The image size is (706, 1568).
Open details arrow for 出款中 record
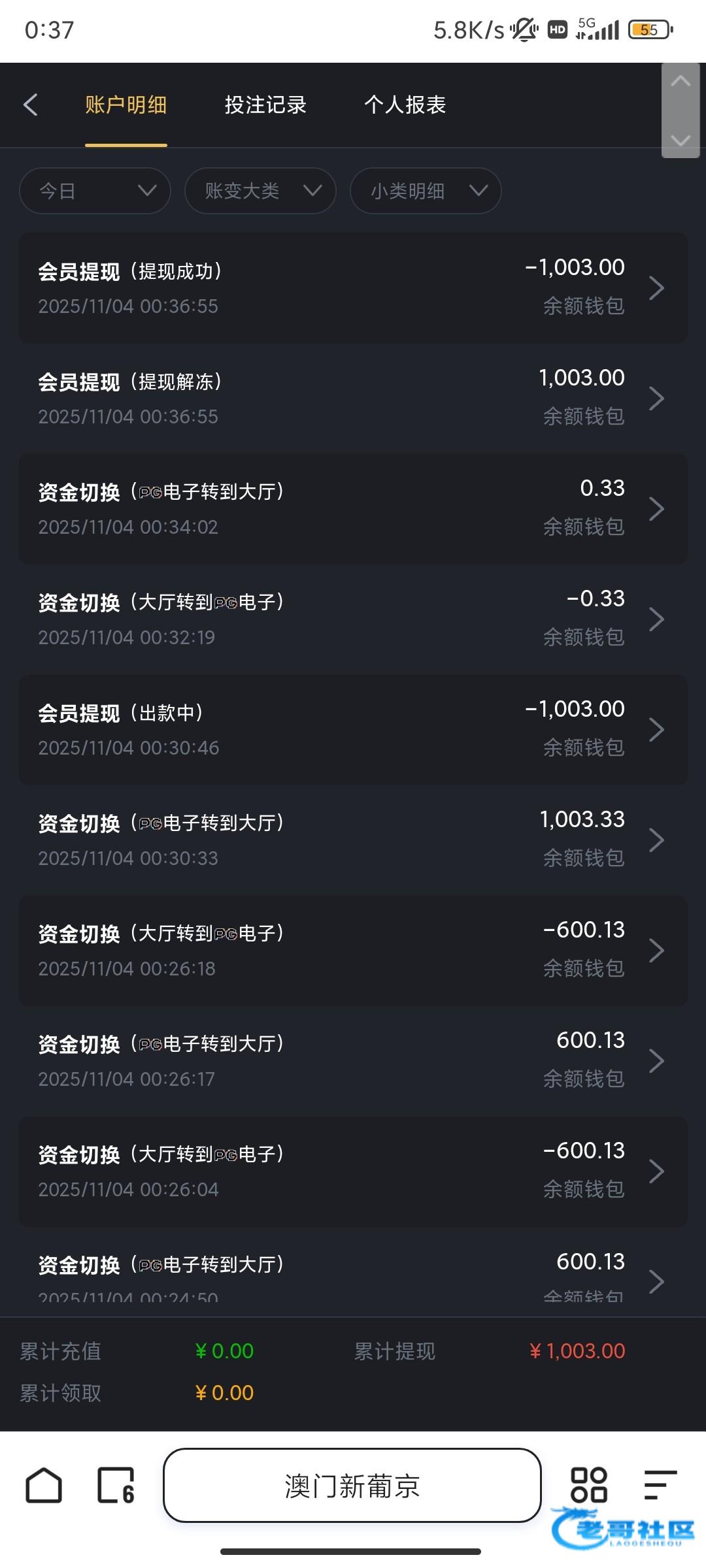coord(656,729)
